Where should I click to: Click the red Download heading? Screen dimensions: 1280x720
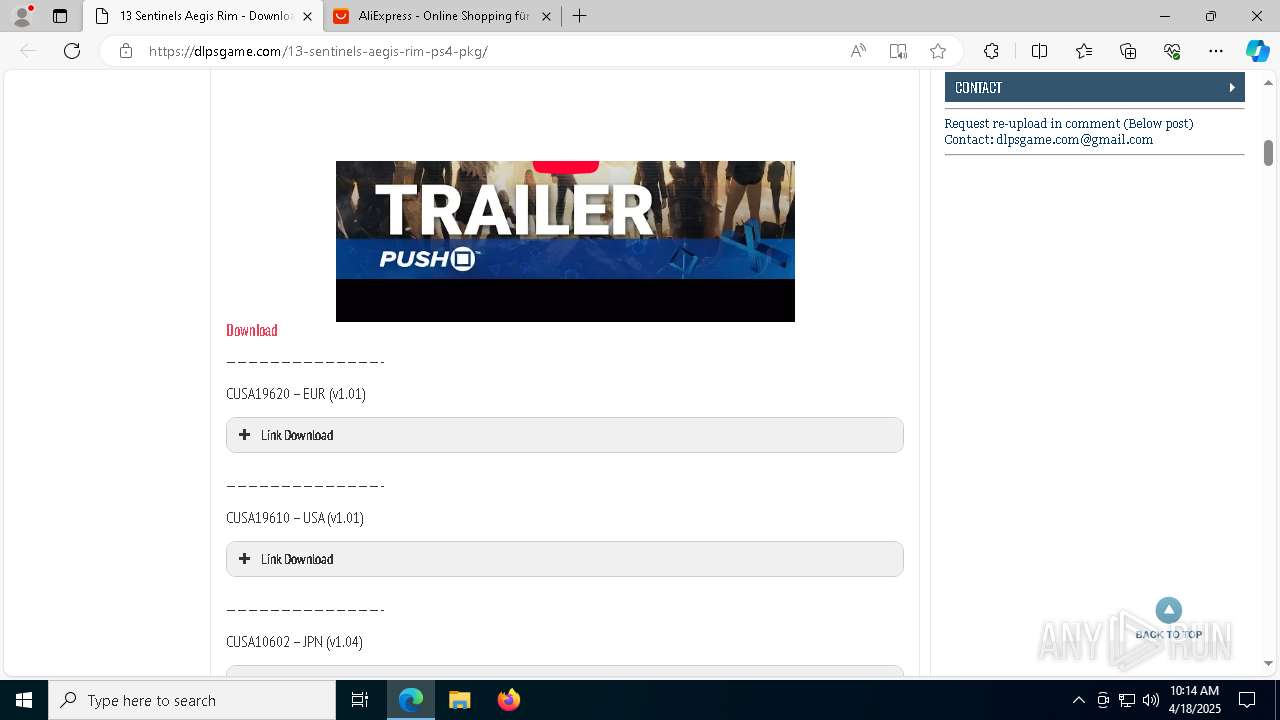pyautogui.click(x=252, y=330)
